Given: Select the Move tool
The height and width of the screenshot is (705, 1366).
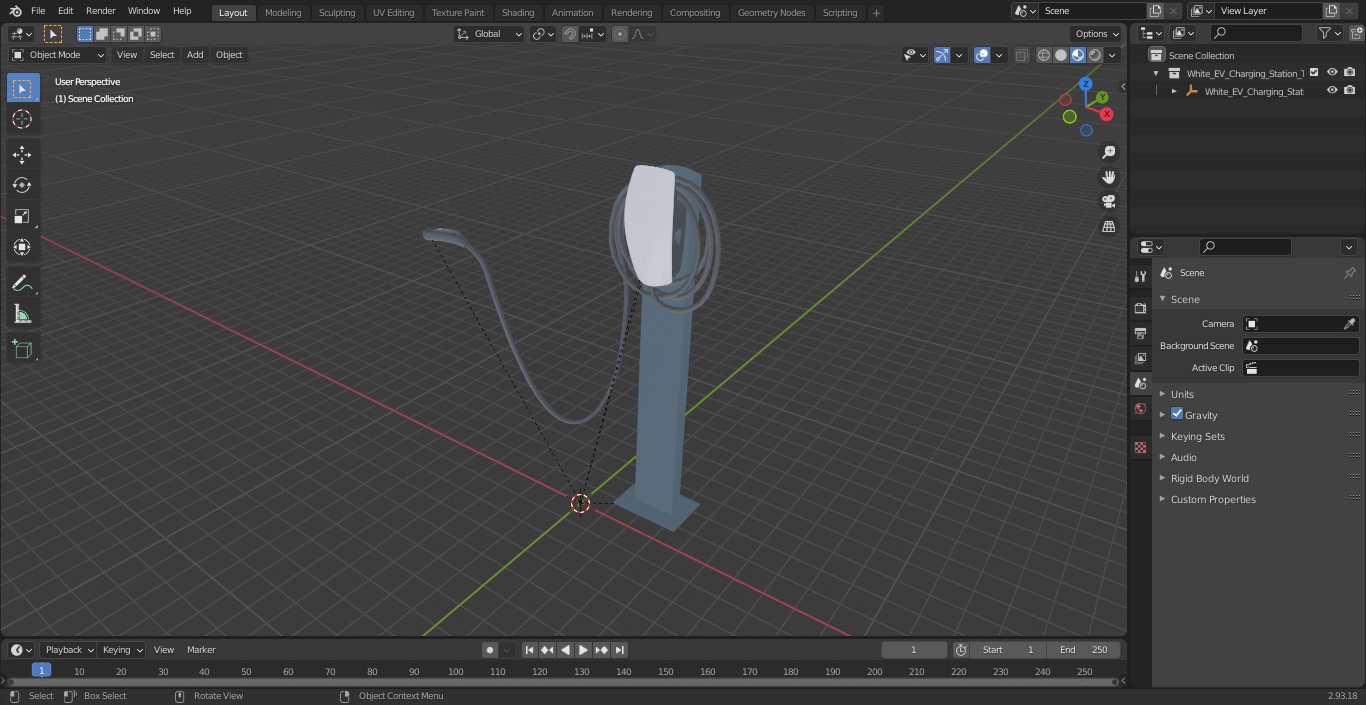Looking at the screenshot, I should pyautogui.click(x=22, y=154).
